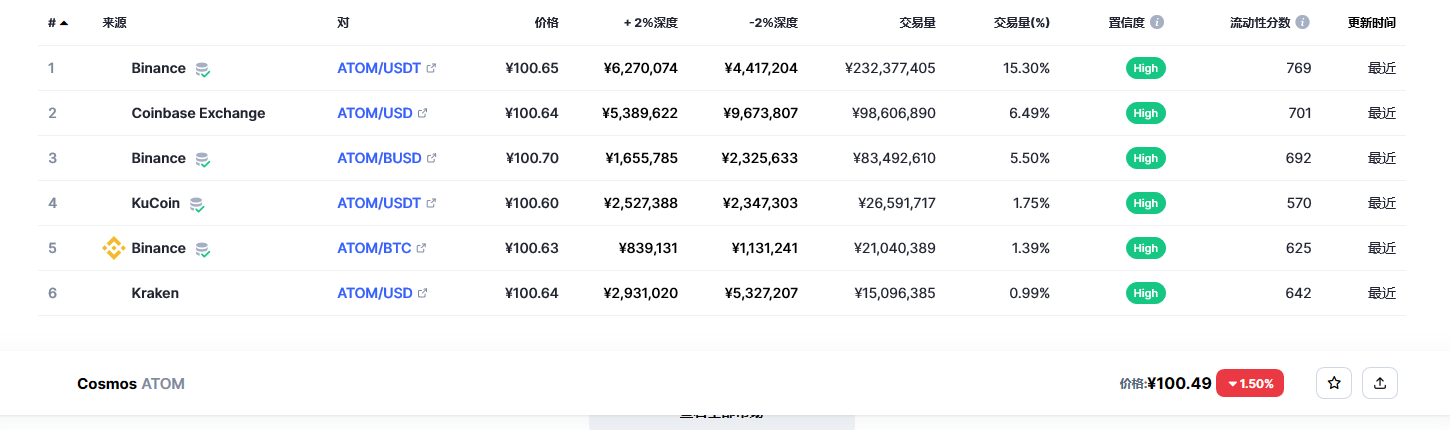Click the verified reserves icon in Binance ATOM/BUSD row
This screenshot has width=1450, height=430.
[203, 159]
